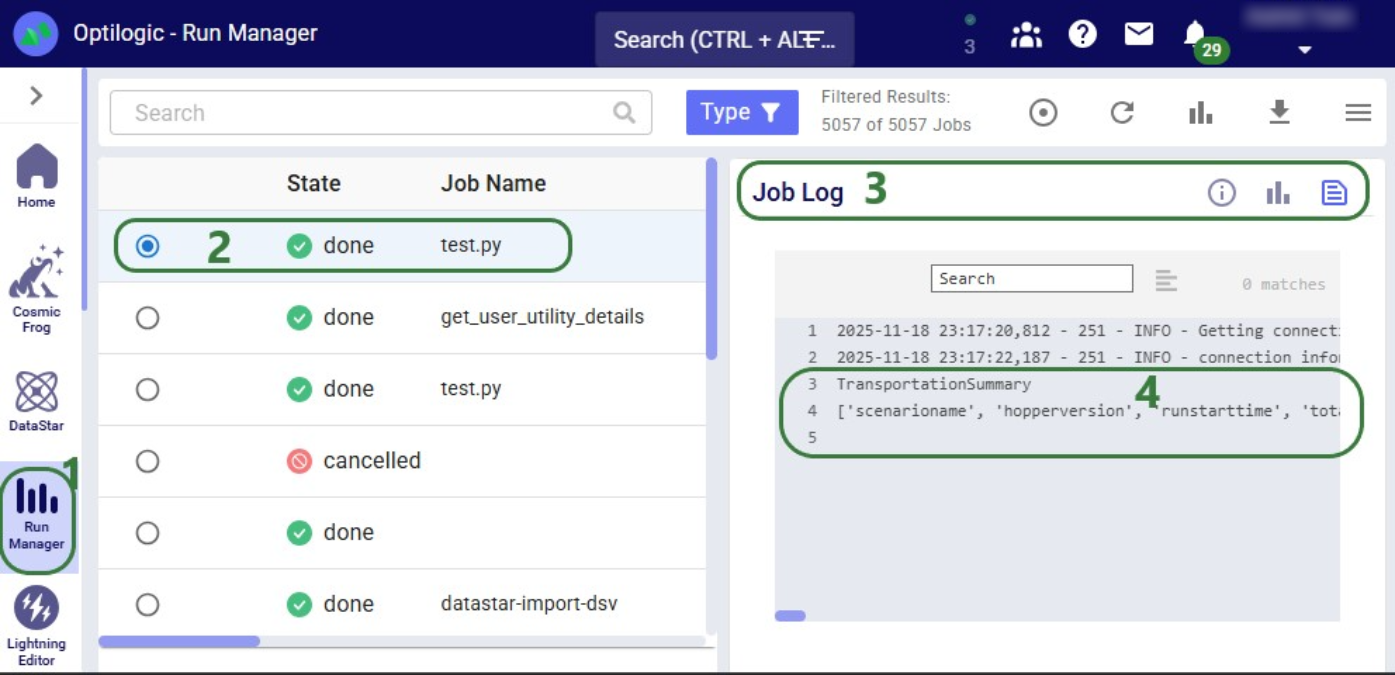Image resolution: width=1395 pixels, height=675 pixels.
Task: Click the job list horizontal scrollbar
Action: click(179, 641)
